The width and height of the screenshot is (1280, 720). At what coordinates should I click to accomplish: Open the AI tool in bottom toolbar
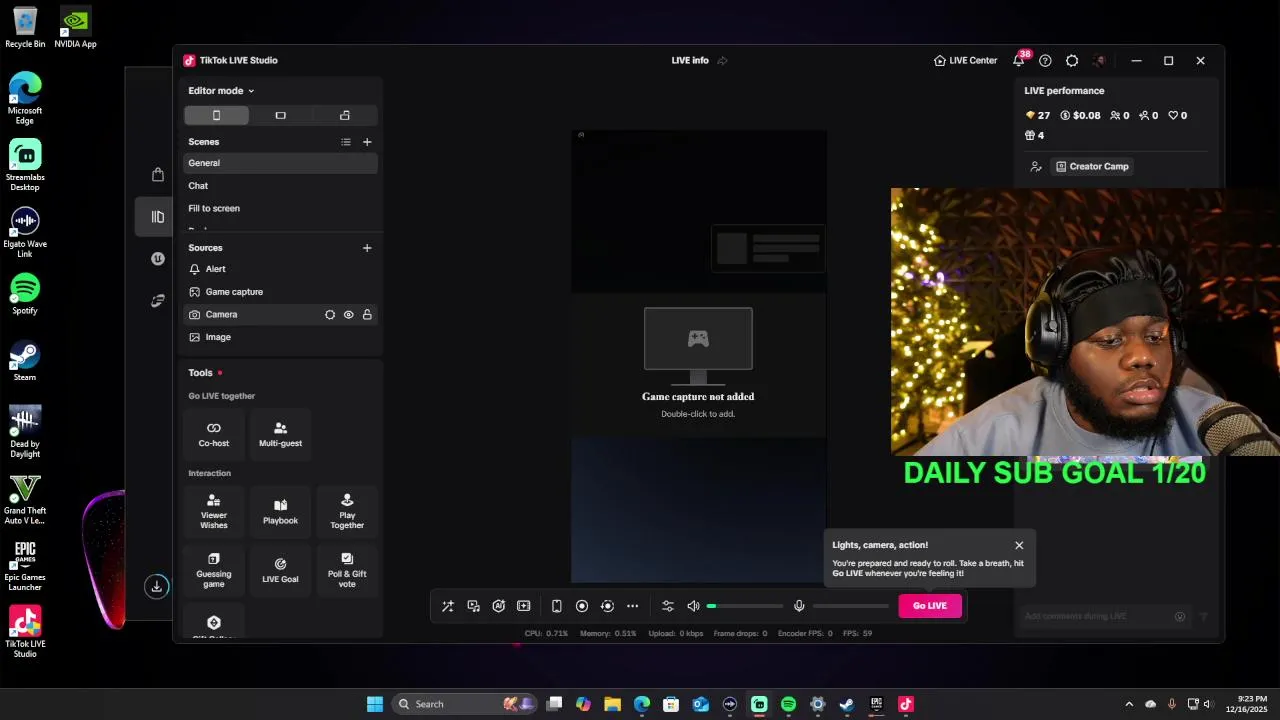(498, 606)
